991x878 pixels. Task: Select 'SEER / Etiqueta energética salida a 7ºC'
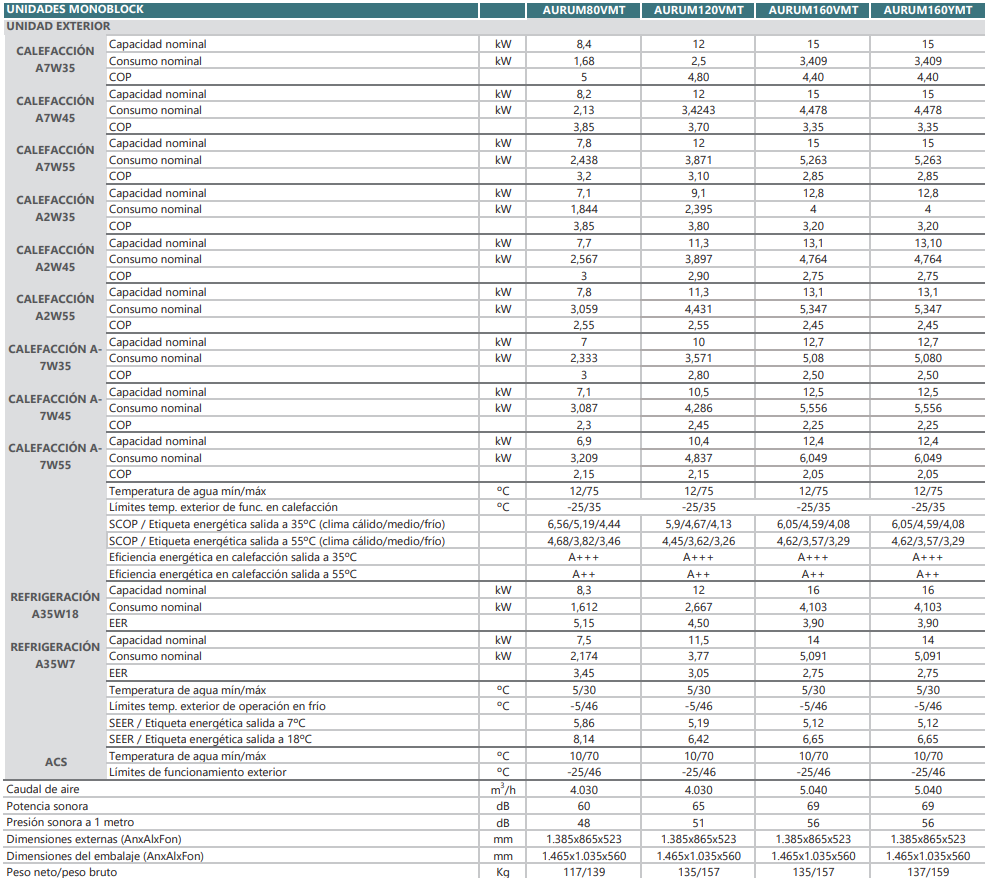tap(207, 723)
